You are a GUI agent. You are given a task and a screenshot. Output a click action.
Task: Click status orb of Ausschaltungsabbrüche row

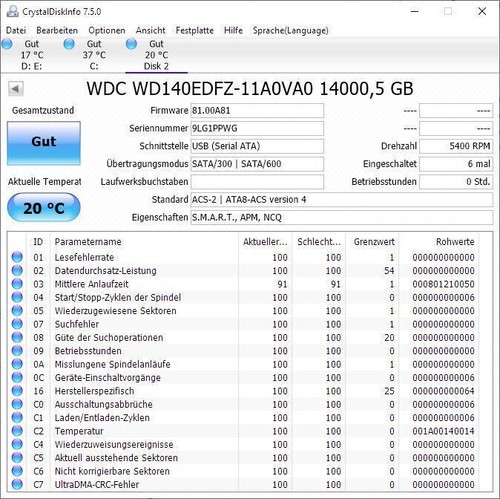coord(17,404)
